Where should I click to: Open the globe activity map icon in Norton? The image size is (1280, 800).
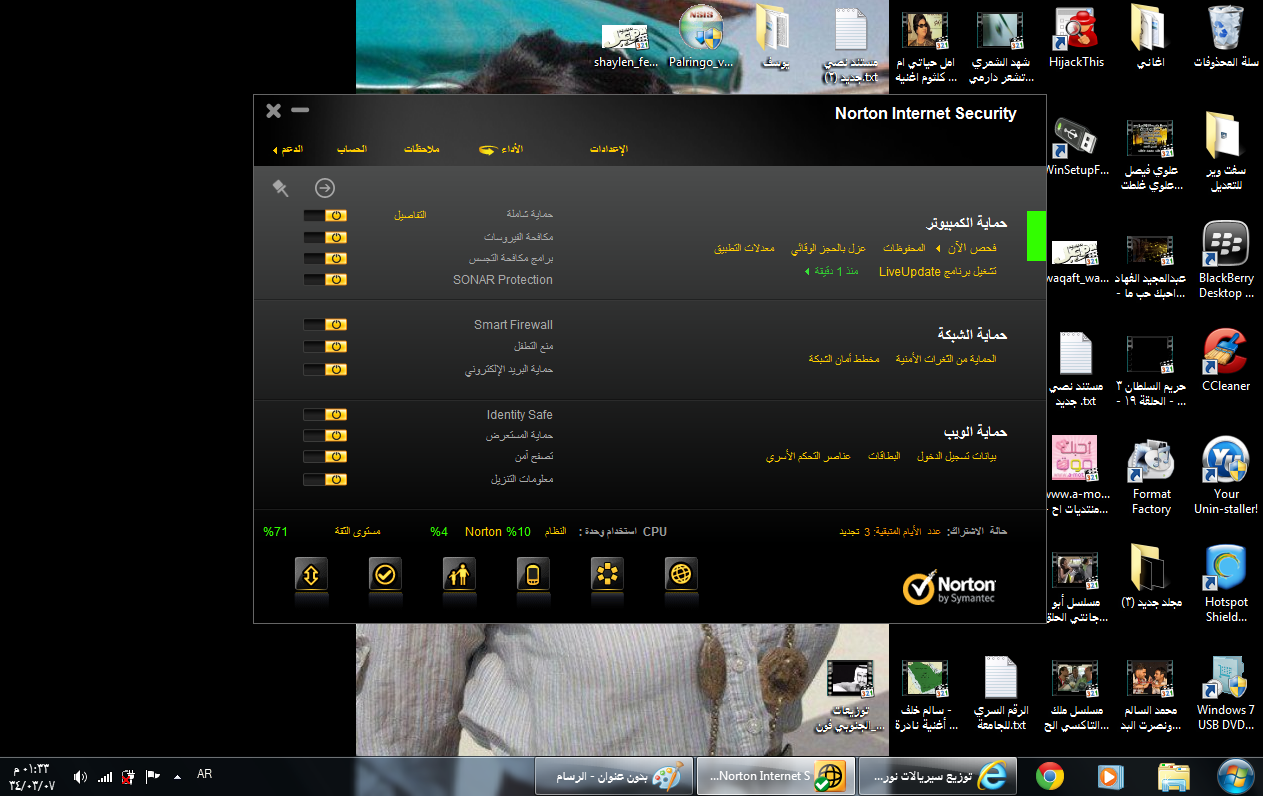point(681,574)
